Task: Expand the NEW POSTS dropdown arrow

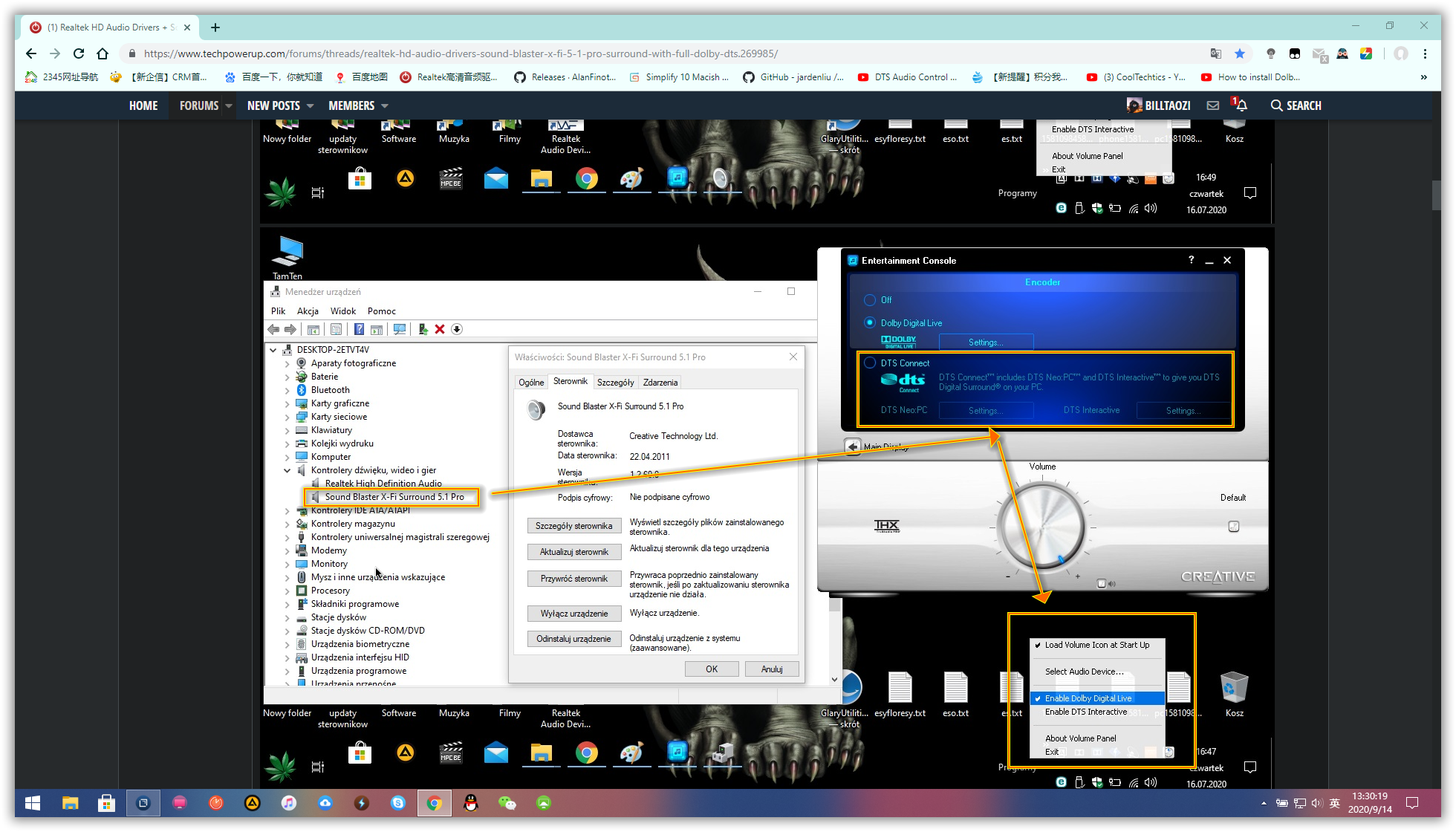Action: coord(310,105)
